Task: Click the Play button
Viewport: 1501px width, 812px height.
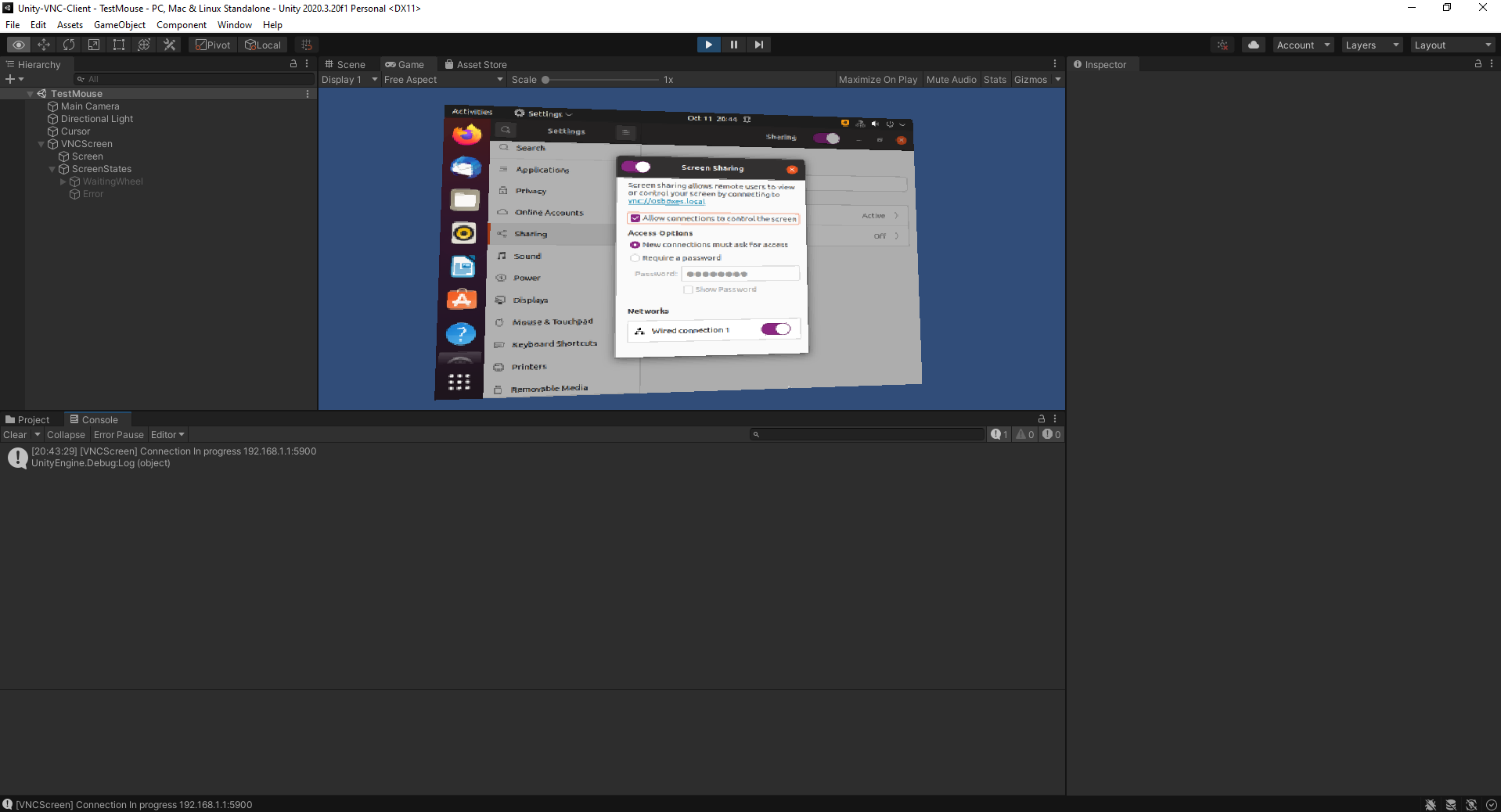Action: (708, 45)
